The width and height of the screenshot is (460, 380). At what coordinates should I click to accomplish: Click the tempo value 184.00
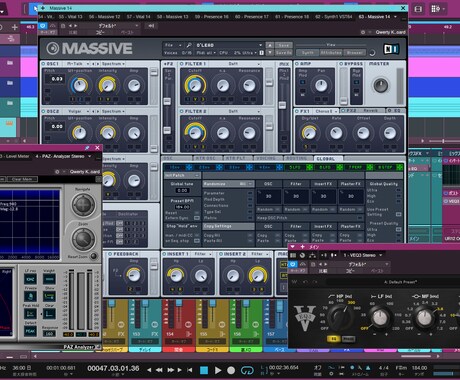[x=419, y=368]
